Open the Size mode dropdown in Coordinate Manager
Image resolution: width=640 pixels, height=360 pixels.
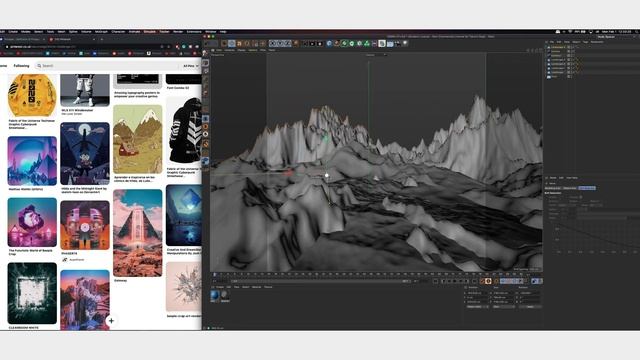pos(504,307)
